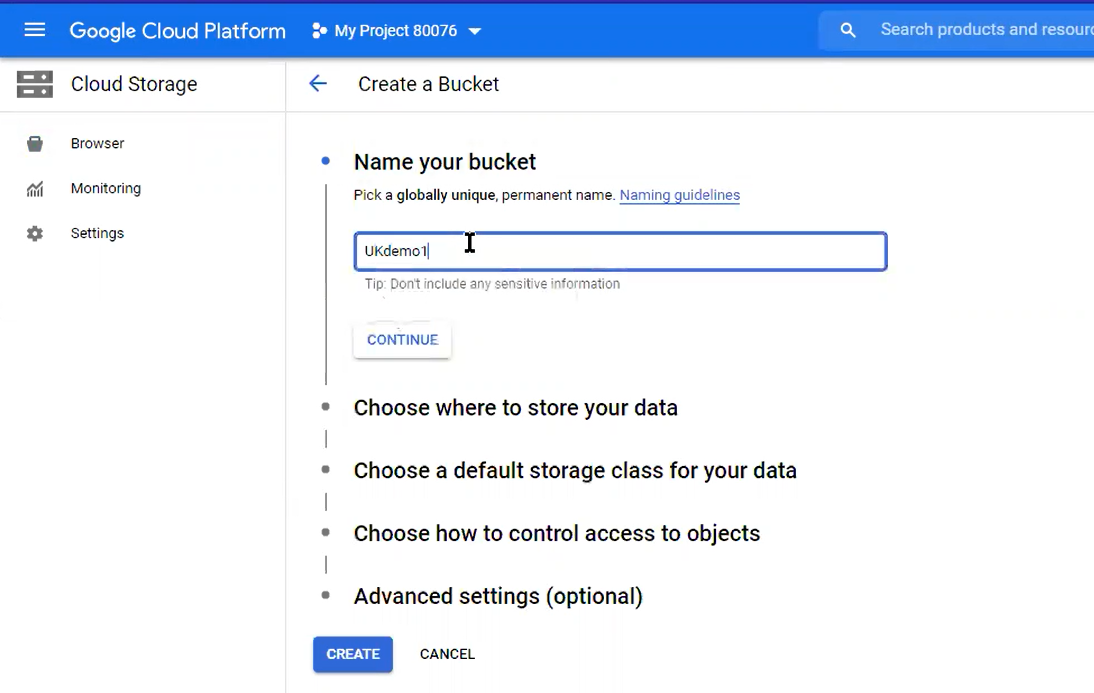The width and height of the screenshot is (1094, 693).
Task: Expand the My Project 80076 dropdown arrow
Action: click(x=475, y=31)
